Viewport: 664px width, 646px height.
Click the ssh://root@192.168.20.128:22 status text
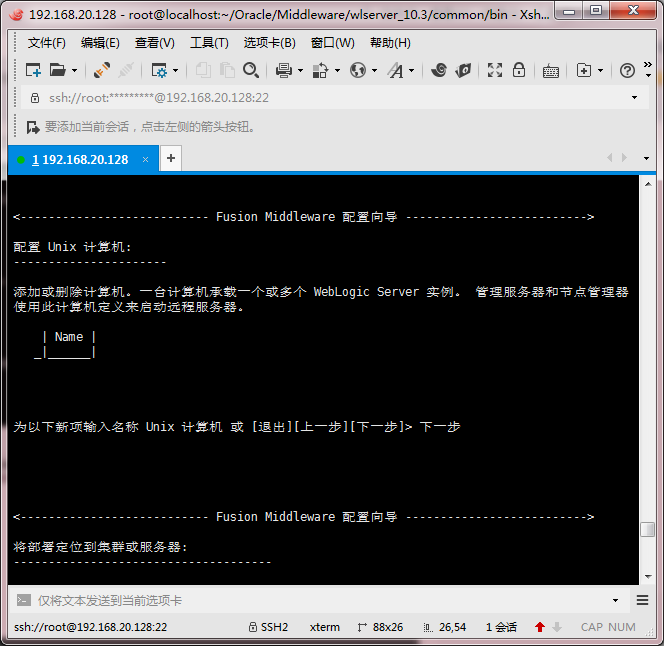click(x=91, y=627)
